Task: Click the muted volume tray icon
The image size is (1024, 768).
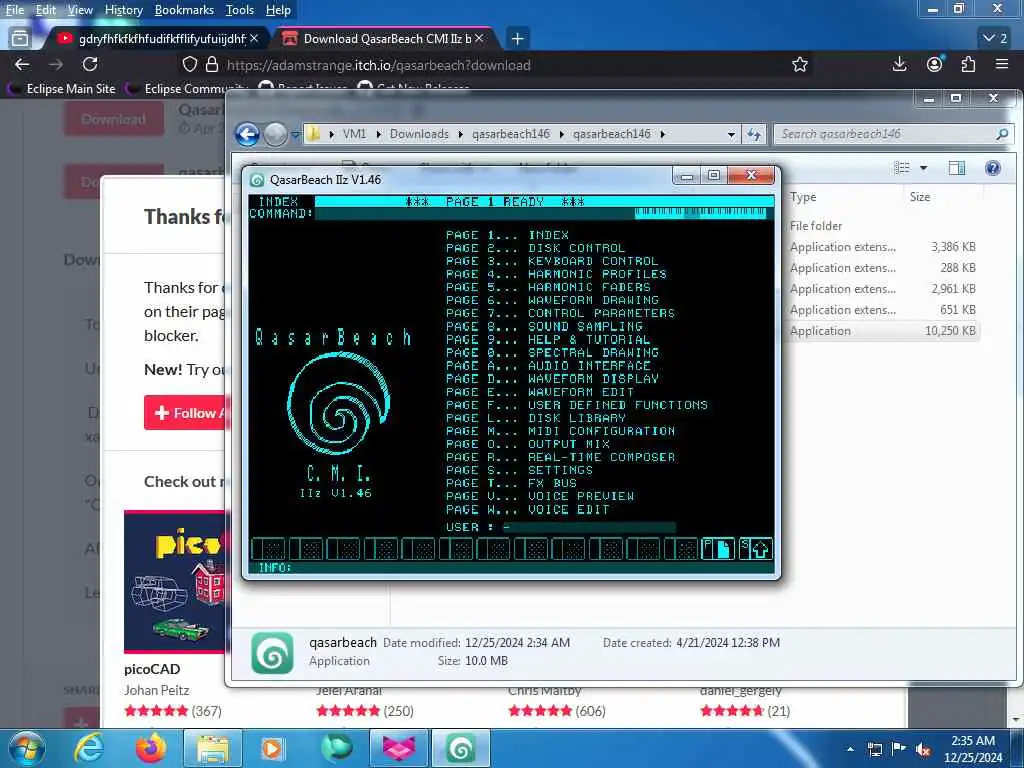Action: click(923, 749)
